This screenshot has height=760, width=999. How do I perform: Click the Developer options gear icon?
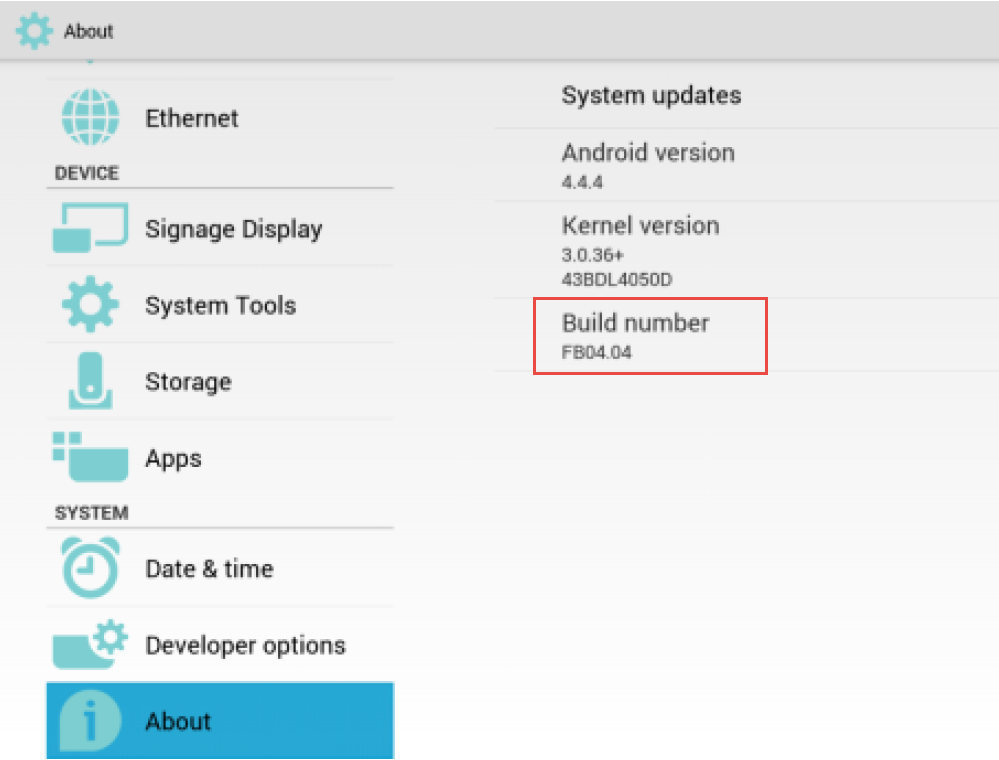tap(90, 644)
